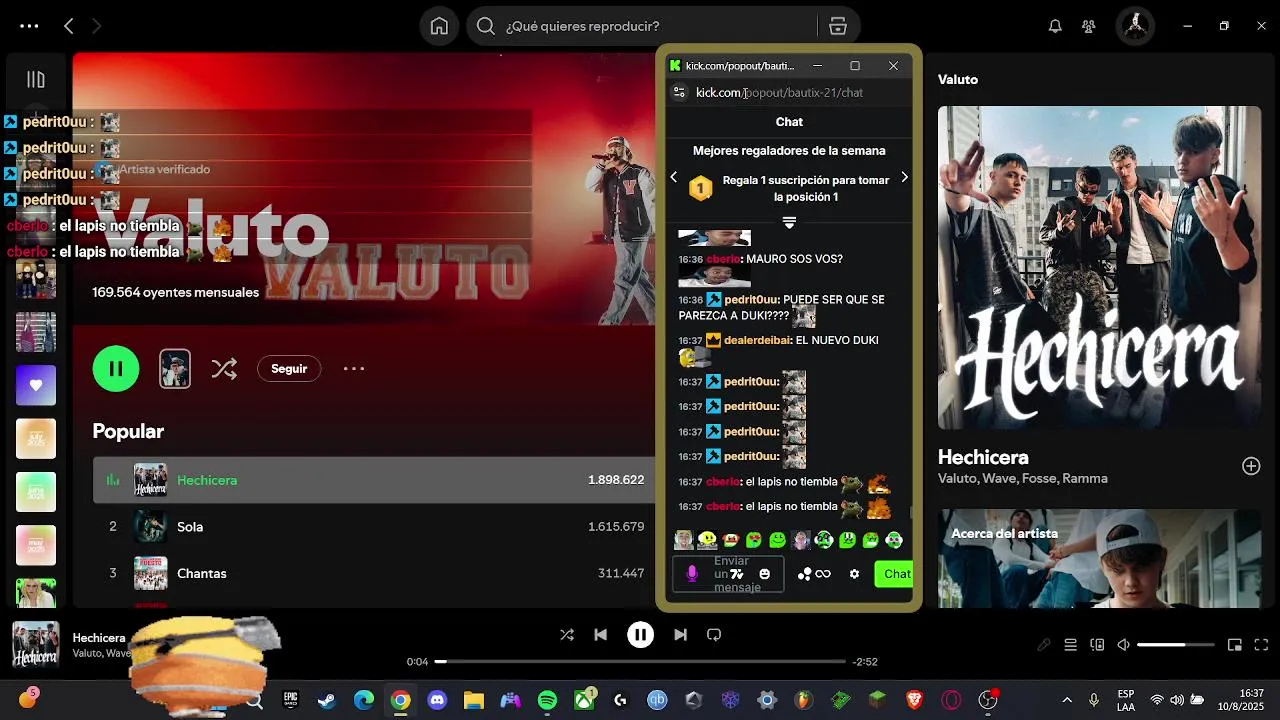The height and width of the screenshot is (720, 1280).
Task: Open Spotify home page
Action: click(x=439, y=26)
